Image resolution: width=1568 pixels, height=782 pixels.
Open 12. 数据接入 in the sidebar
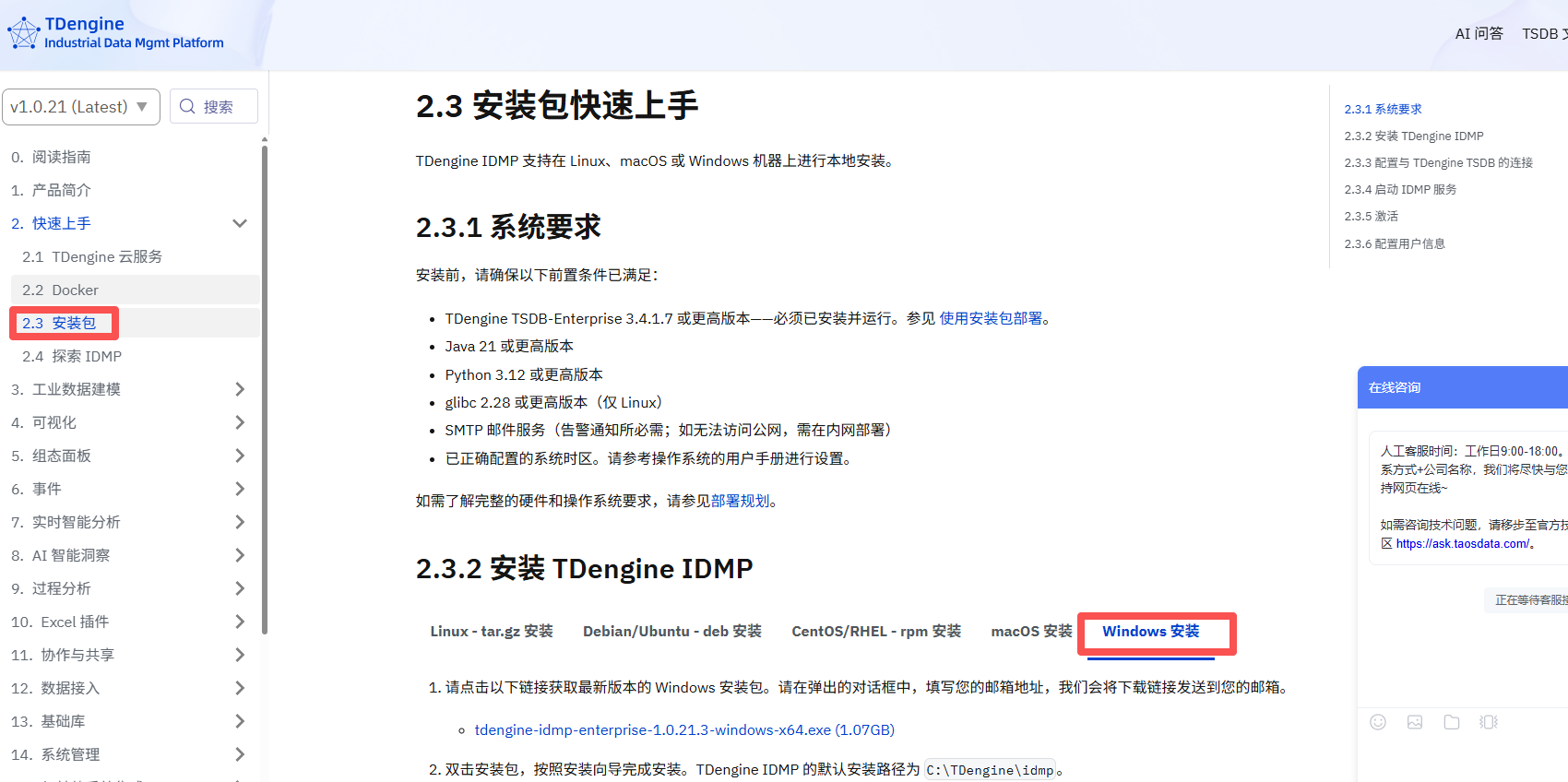[55, 688]
